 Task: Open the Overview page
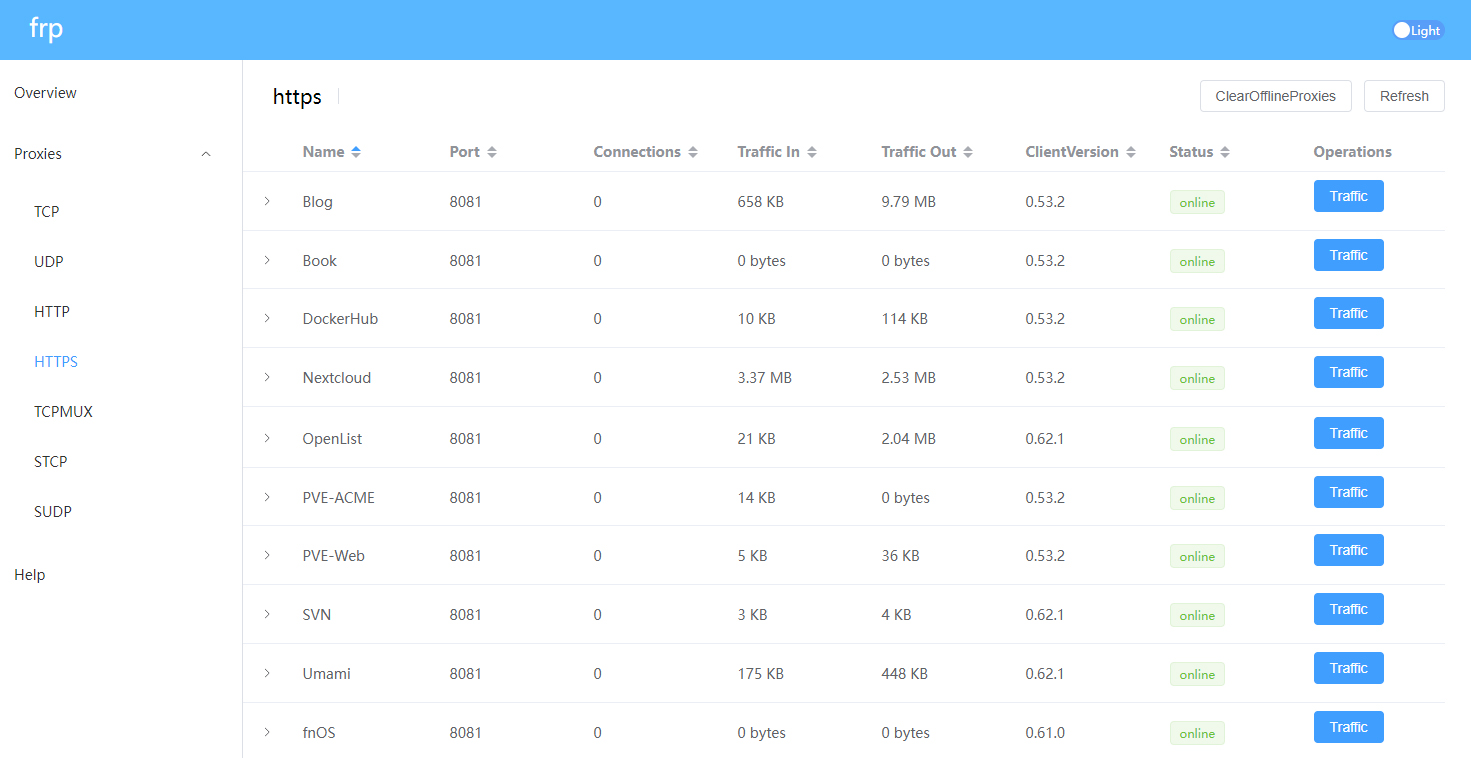coord(45,93)
